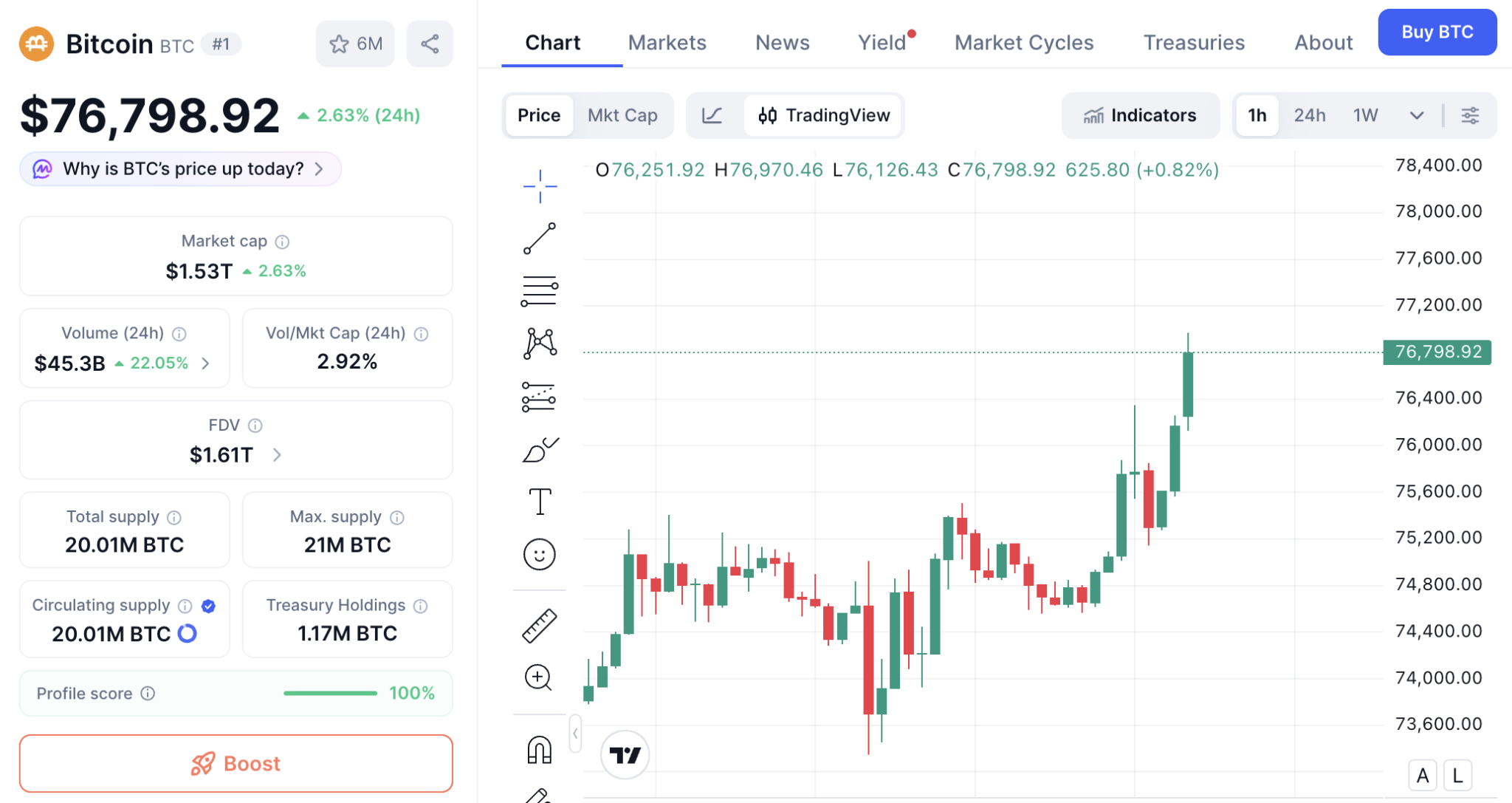Share Bitcoin page via share icon
The width and height of the screenshot is (1512, 803).
pos(430,44)
